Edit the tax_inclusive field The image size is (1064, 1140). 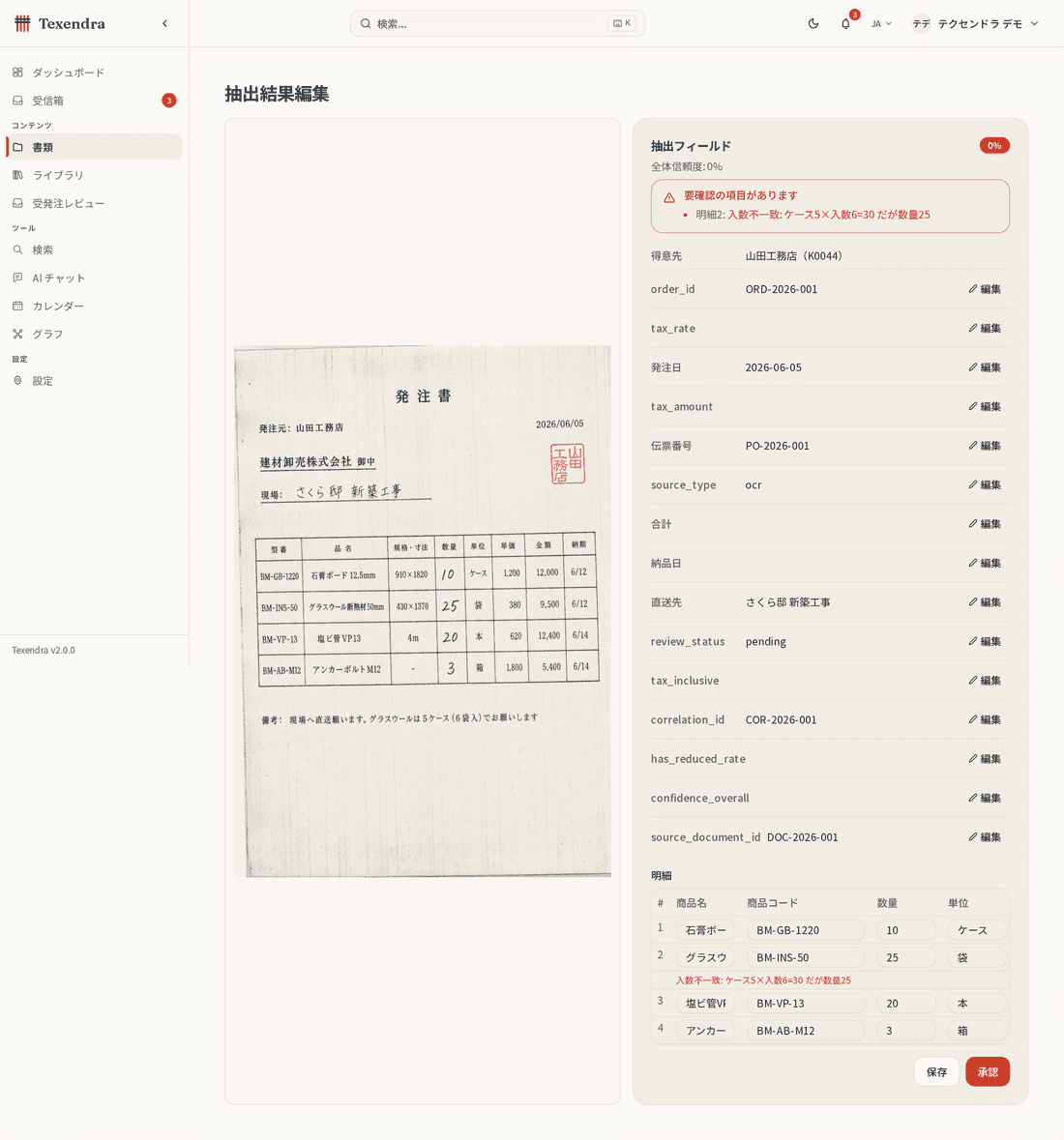[985, 681]
